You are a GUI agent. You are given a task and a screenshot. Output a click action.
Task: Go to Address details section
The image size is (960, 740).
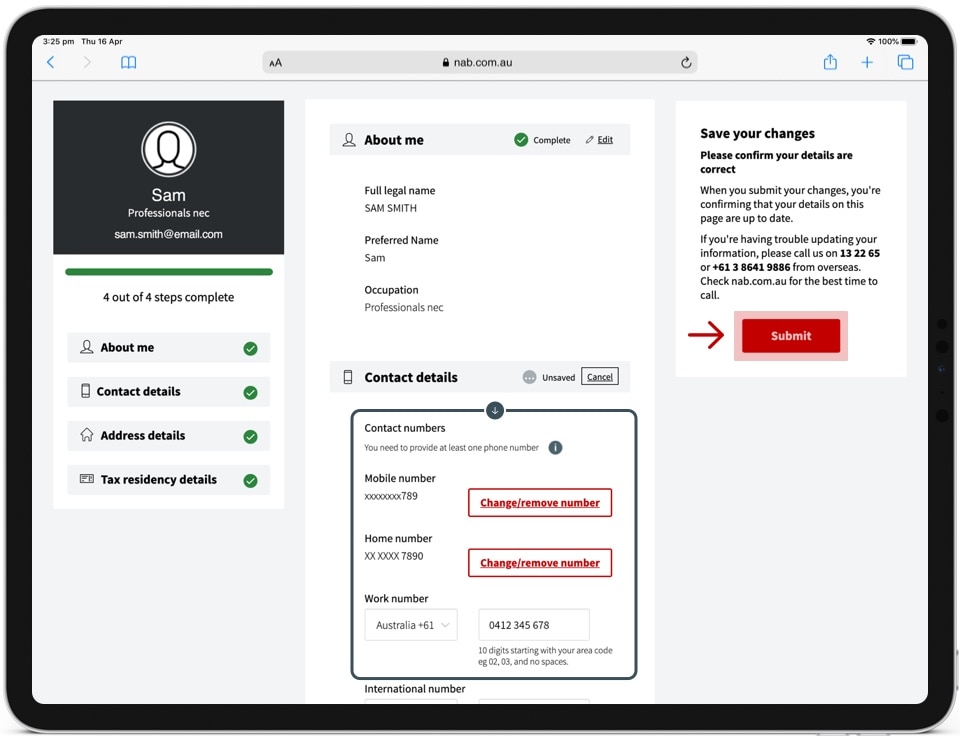pos(143,436)
